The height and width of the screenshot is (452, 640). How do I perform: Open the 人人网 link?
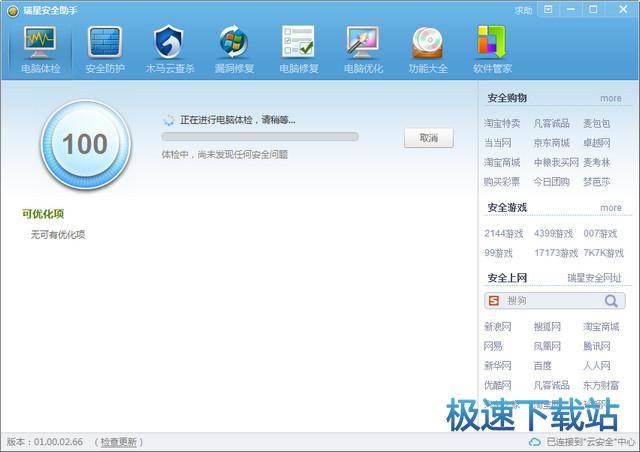point(597,365)
